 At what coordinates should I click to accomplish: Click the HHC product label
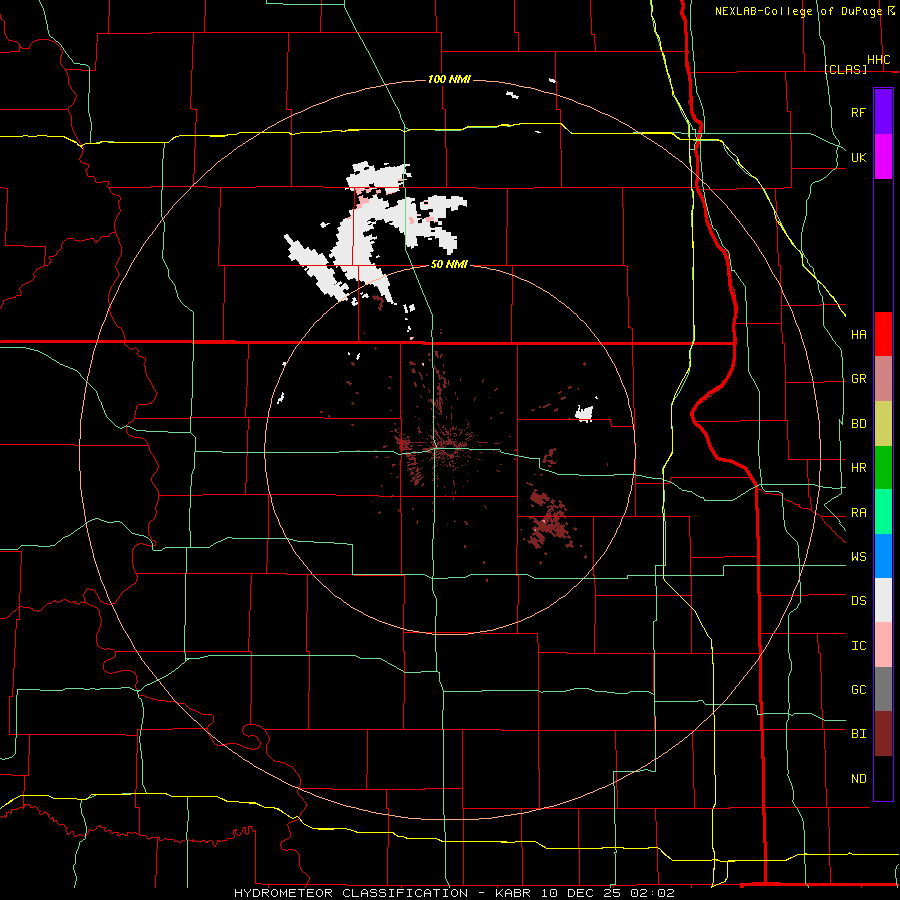point(878,60)
